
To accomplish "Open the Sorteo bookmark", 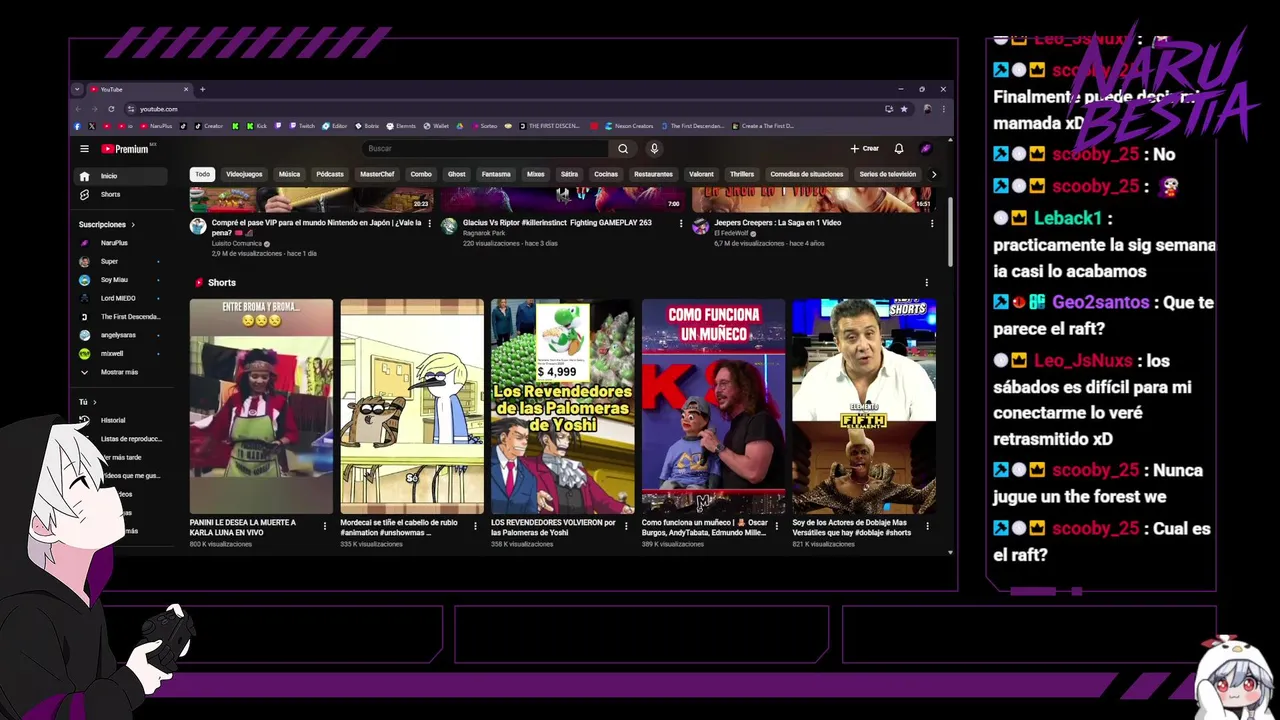I will tap(484, 126).
